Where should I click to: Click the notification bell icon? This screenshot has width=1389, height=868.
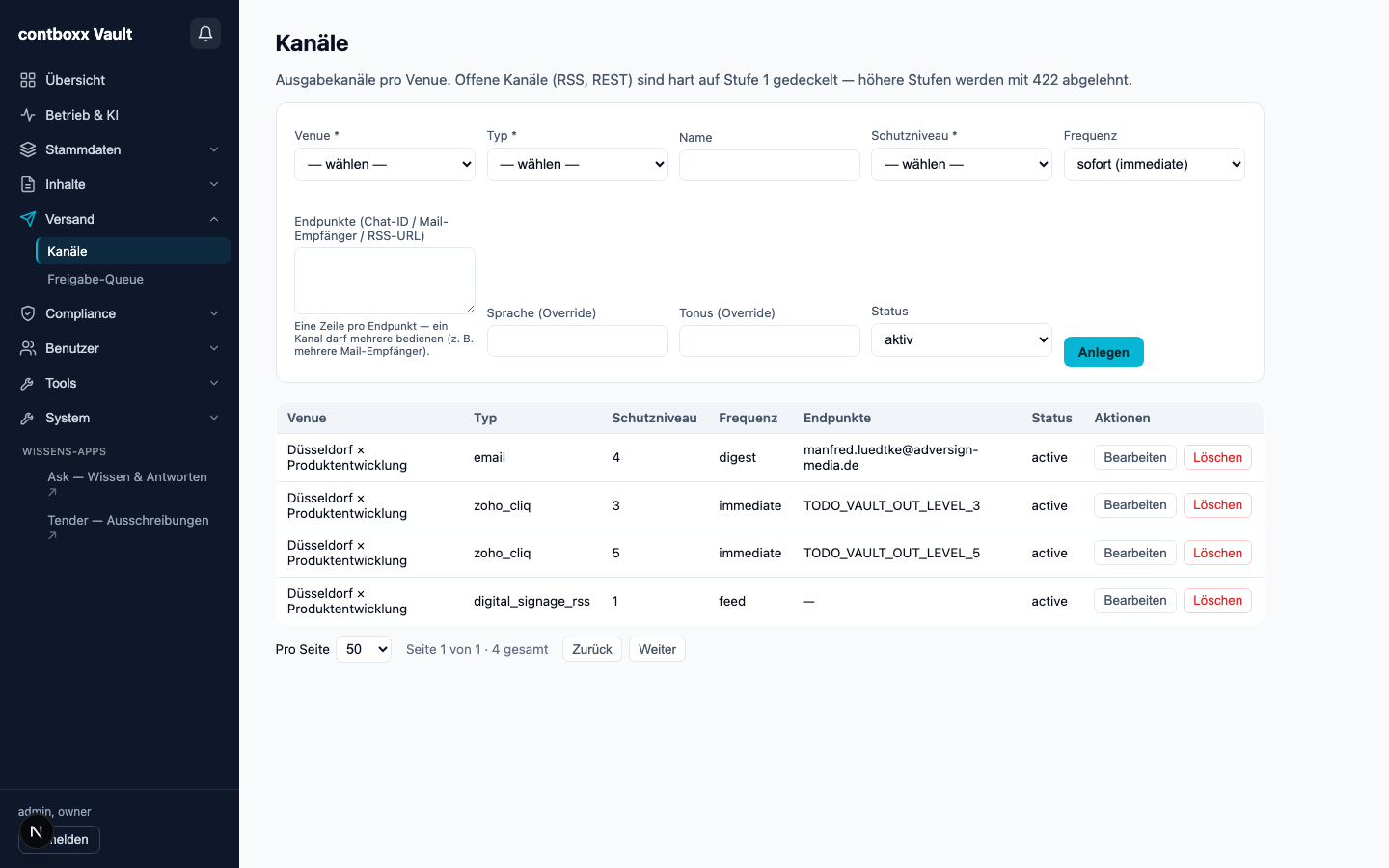205,34
